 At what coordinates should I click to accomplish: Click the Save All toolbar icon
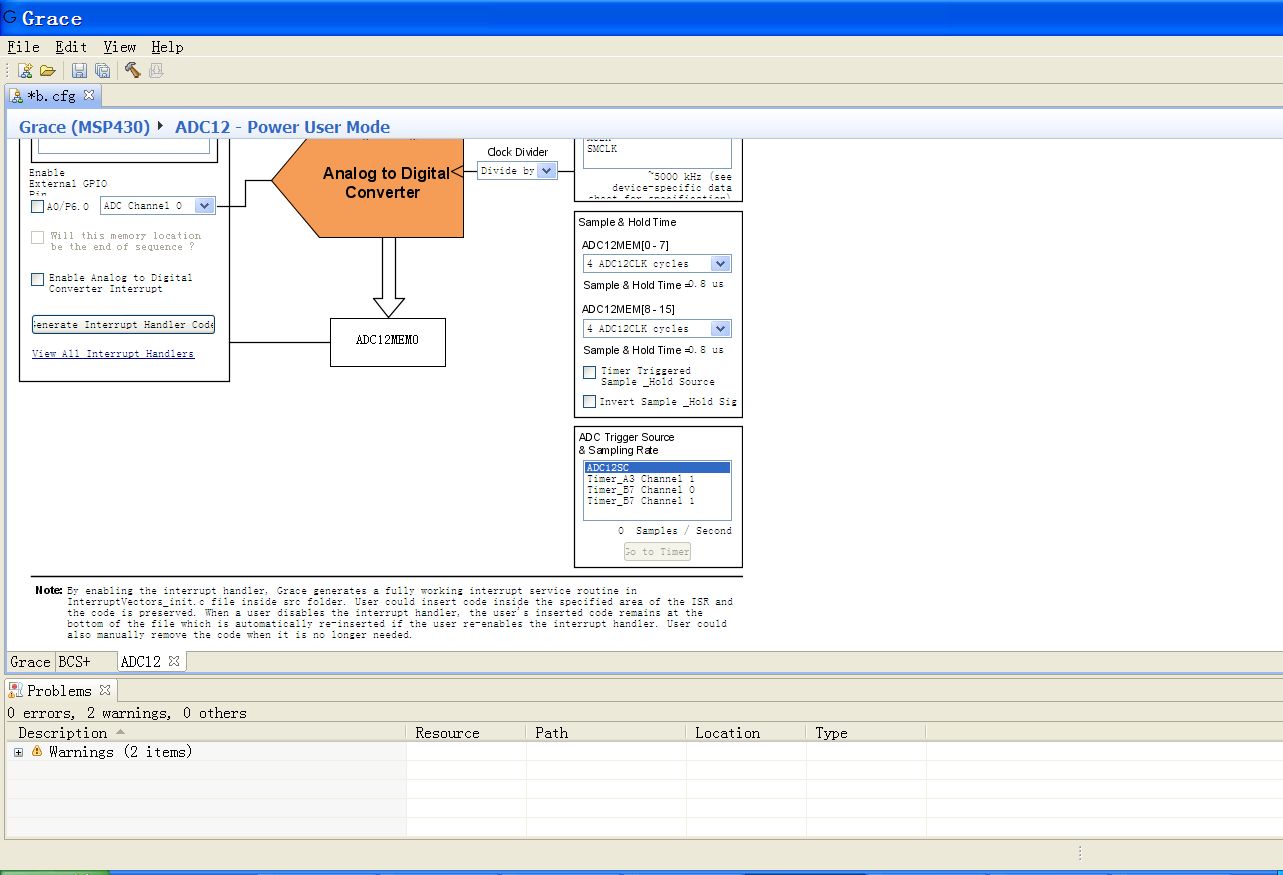102,70
